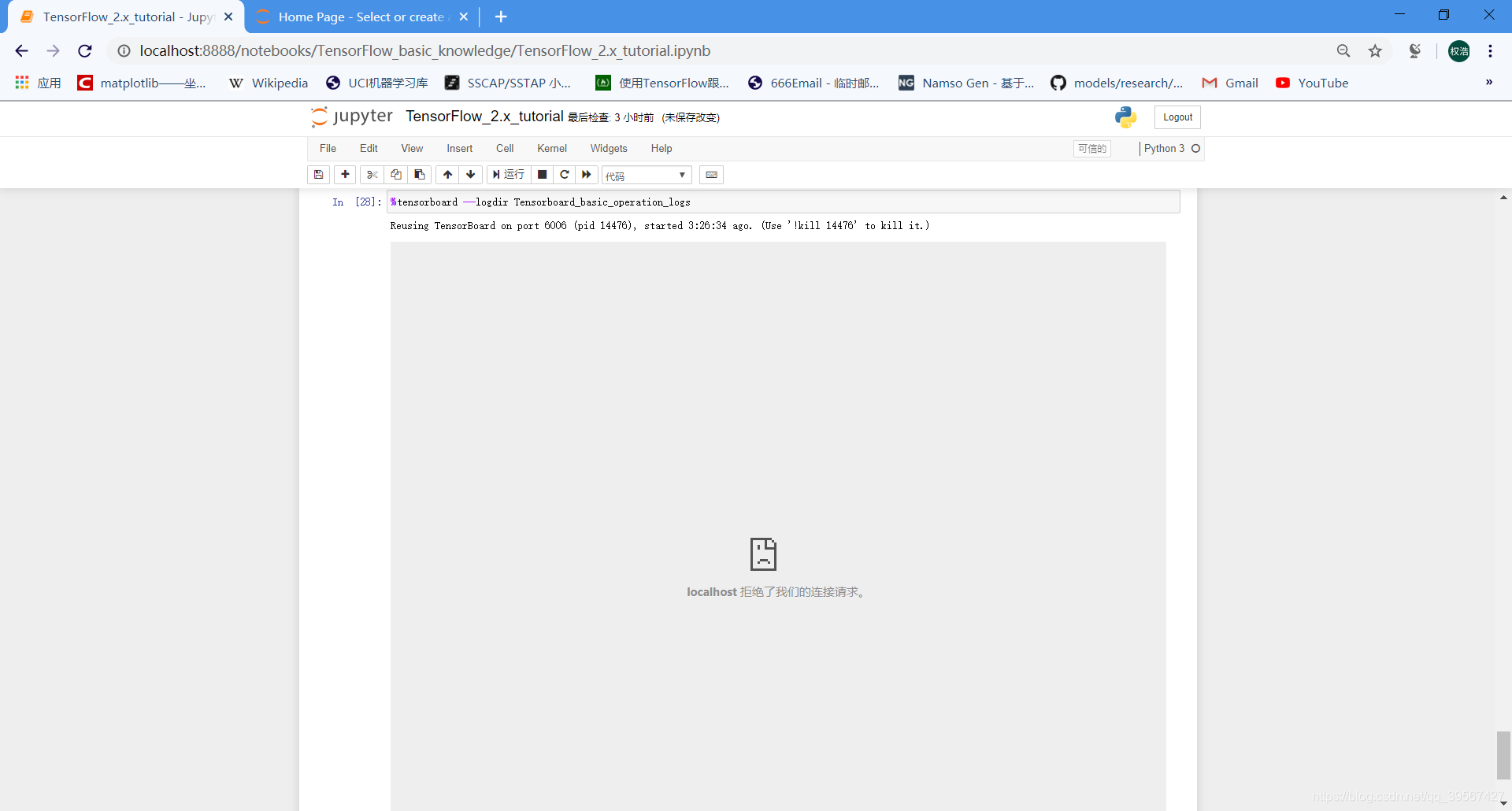Open the 使用TensorFlow跟 bookmark

pos(662,83)
